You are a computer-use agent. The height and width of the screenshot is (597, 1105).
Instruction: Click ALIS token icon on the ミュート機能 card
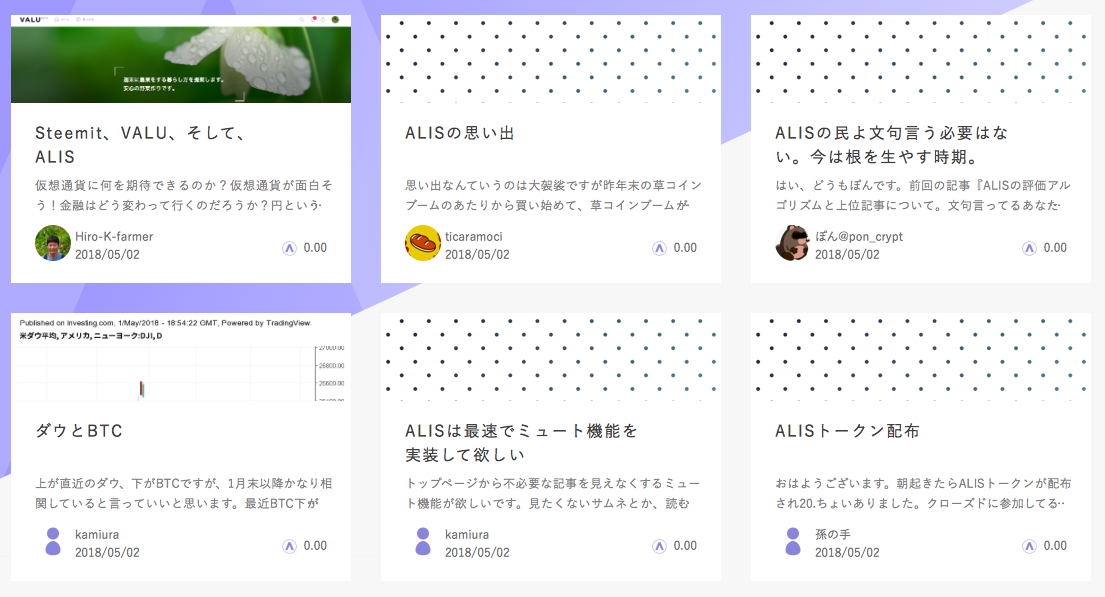[659, 546]
